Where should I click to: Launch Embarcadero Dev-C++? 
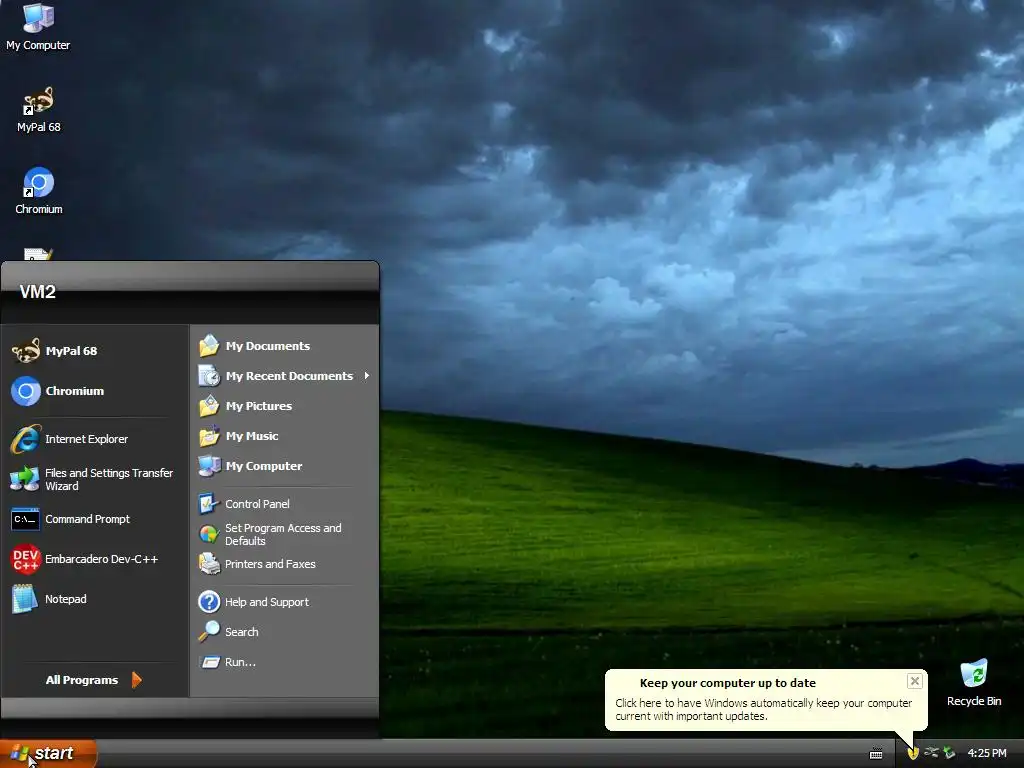(95, 559)
